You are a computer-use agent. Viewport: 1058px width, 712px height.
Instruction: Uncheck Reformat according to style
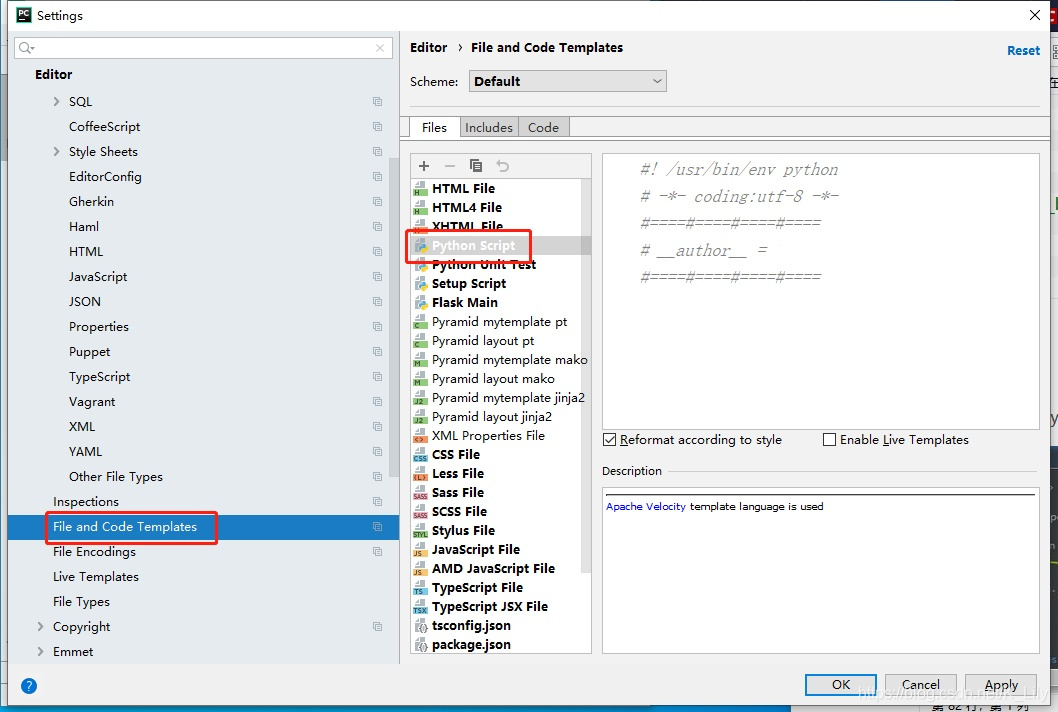(610, 440)
